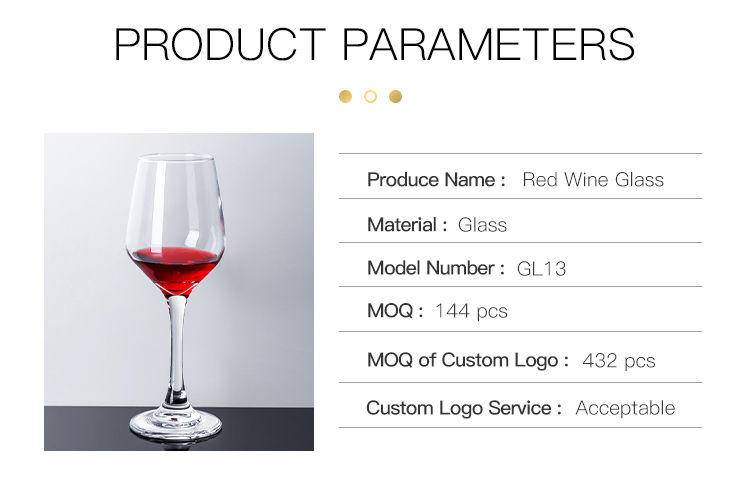The image size is (750, 482).
Task: Click the PRODUCT PARAMETERS heading
Action: [375, 44]
